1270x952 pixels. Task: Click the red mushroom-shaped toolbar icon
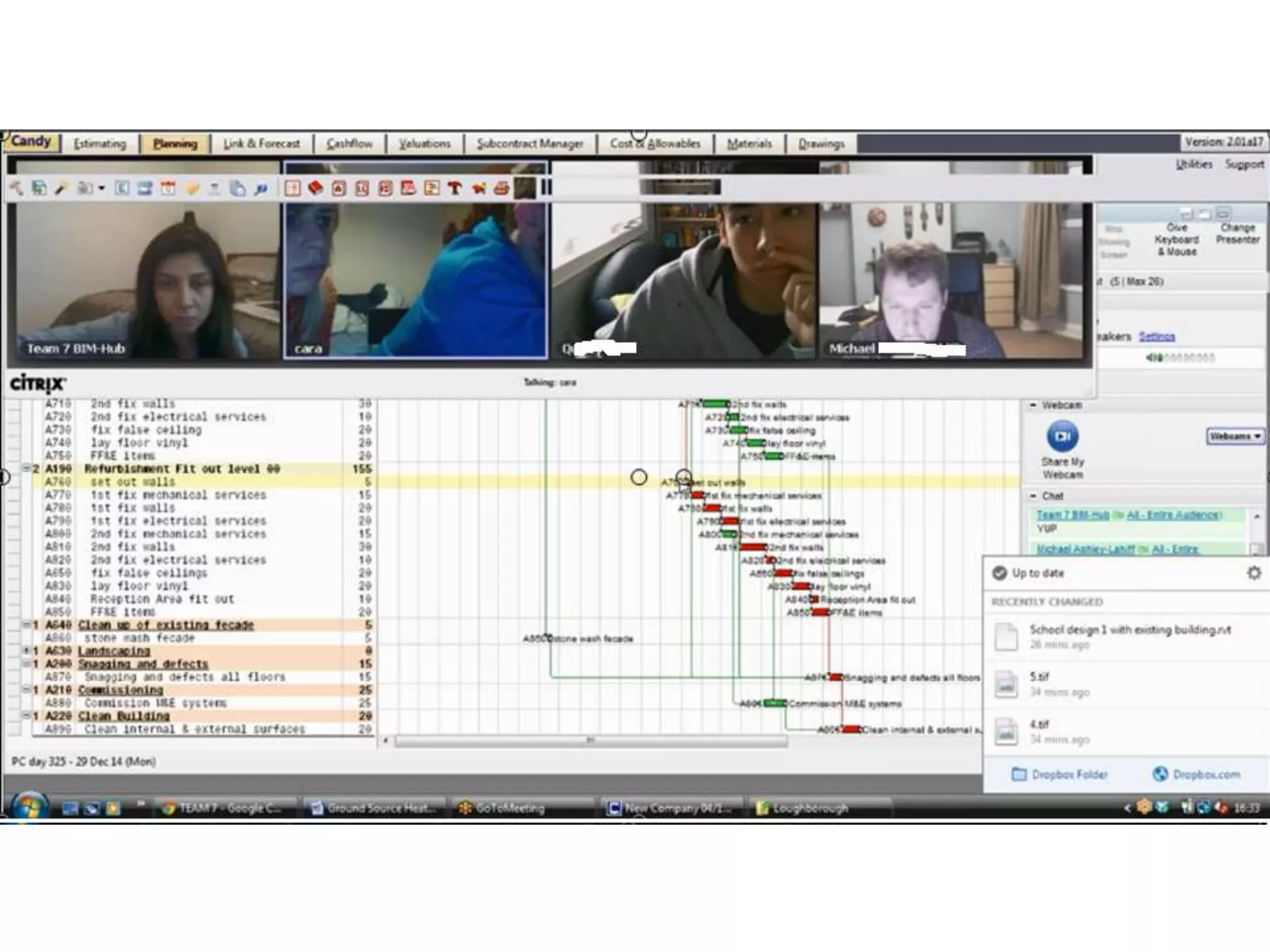pyautogui.click(x=455, y=188)
